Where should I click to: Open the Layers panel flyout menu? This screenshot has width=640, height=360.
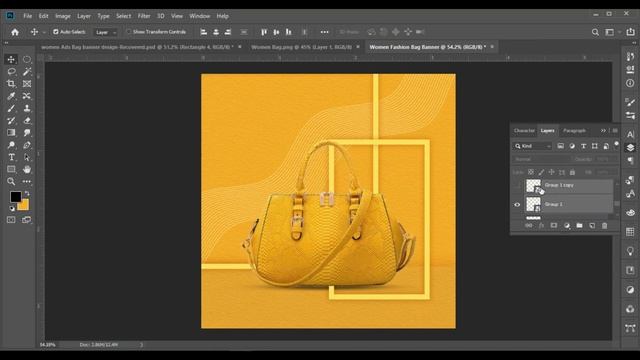(x=615, y=131)
